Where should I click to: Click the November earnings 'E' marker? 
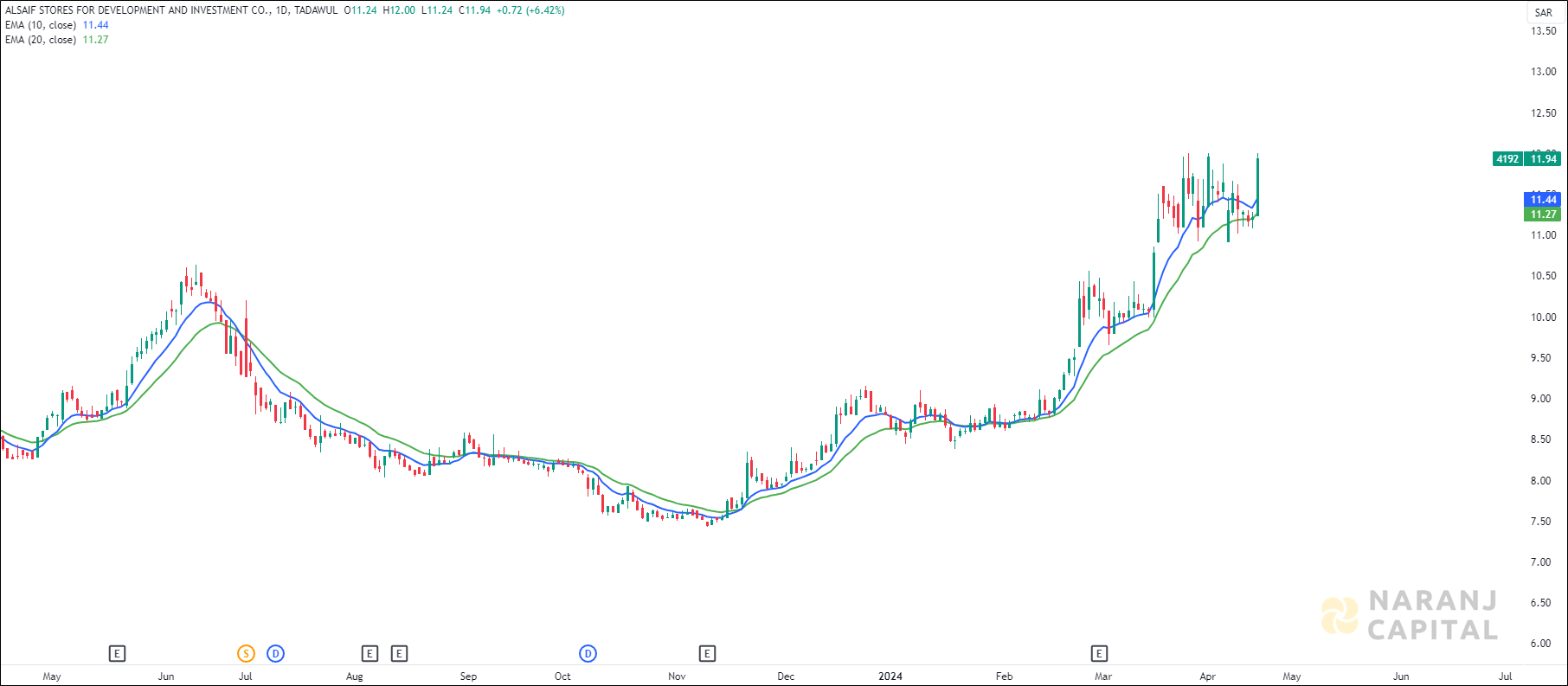707,654
